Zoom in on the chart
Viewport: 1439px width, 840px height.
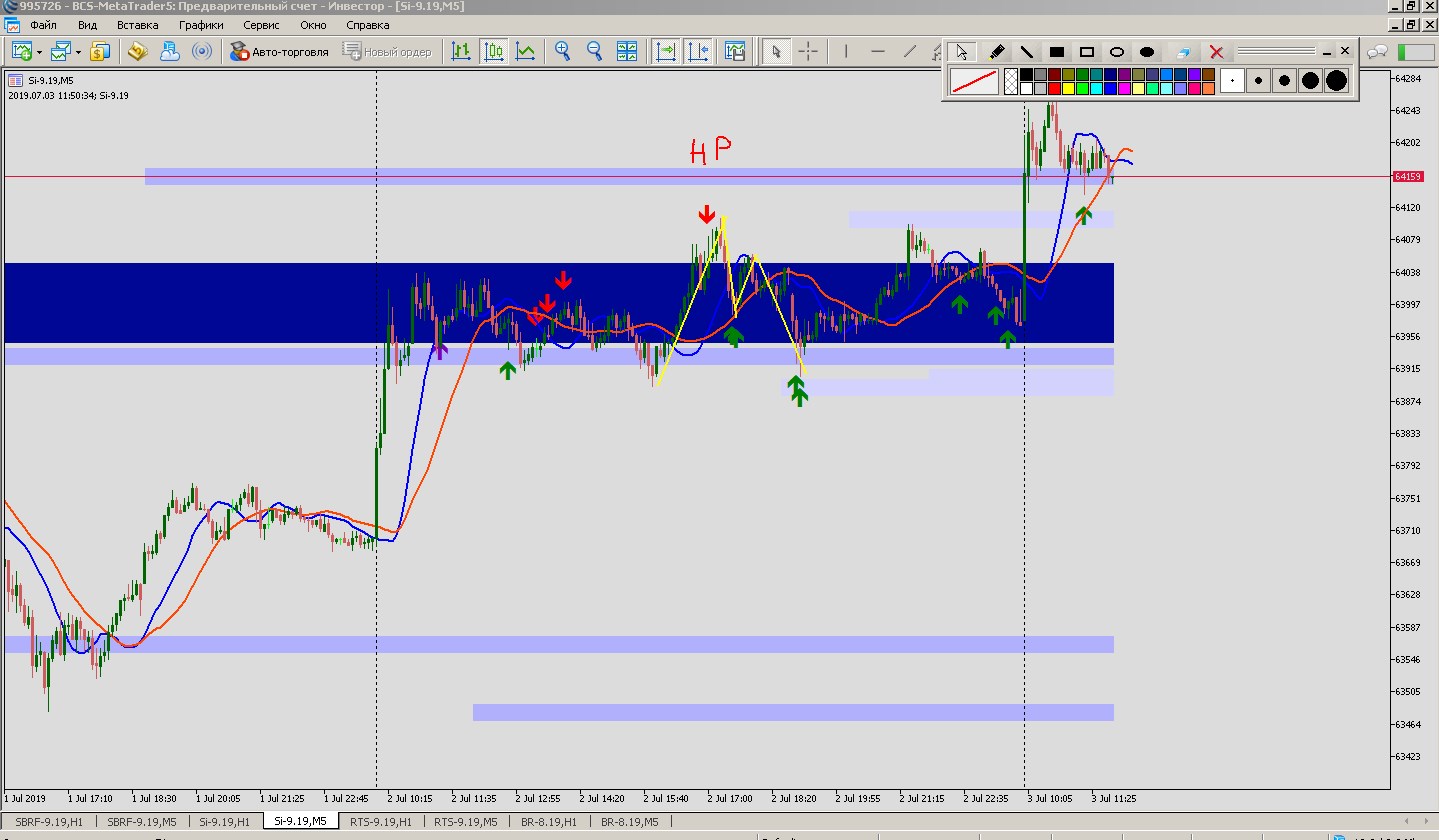563,51
